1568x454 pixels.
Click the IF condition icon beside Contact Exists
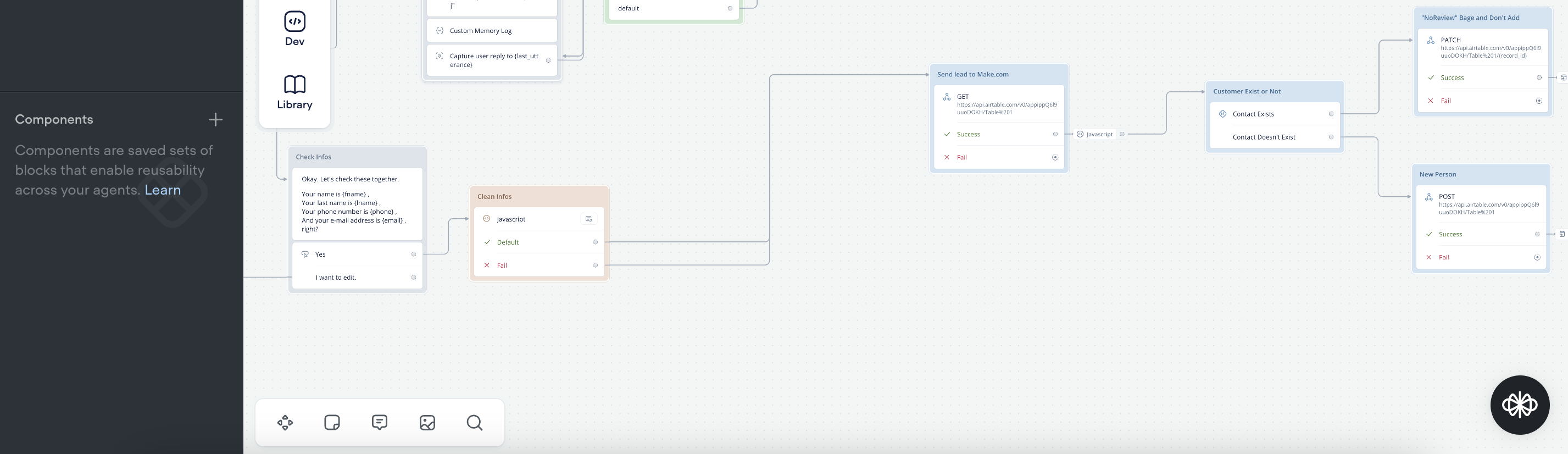(1223, 114)
